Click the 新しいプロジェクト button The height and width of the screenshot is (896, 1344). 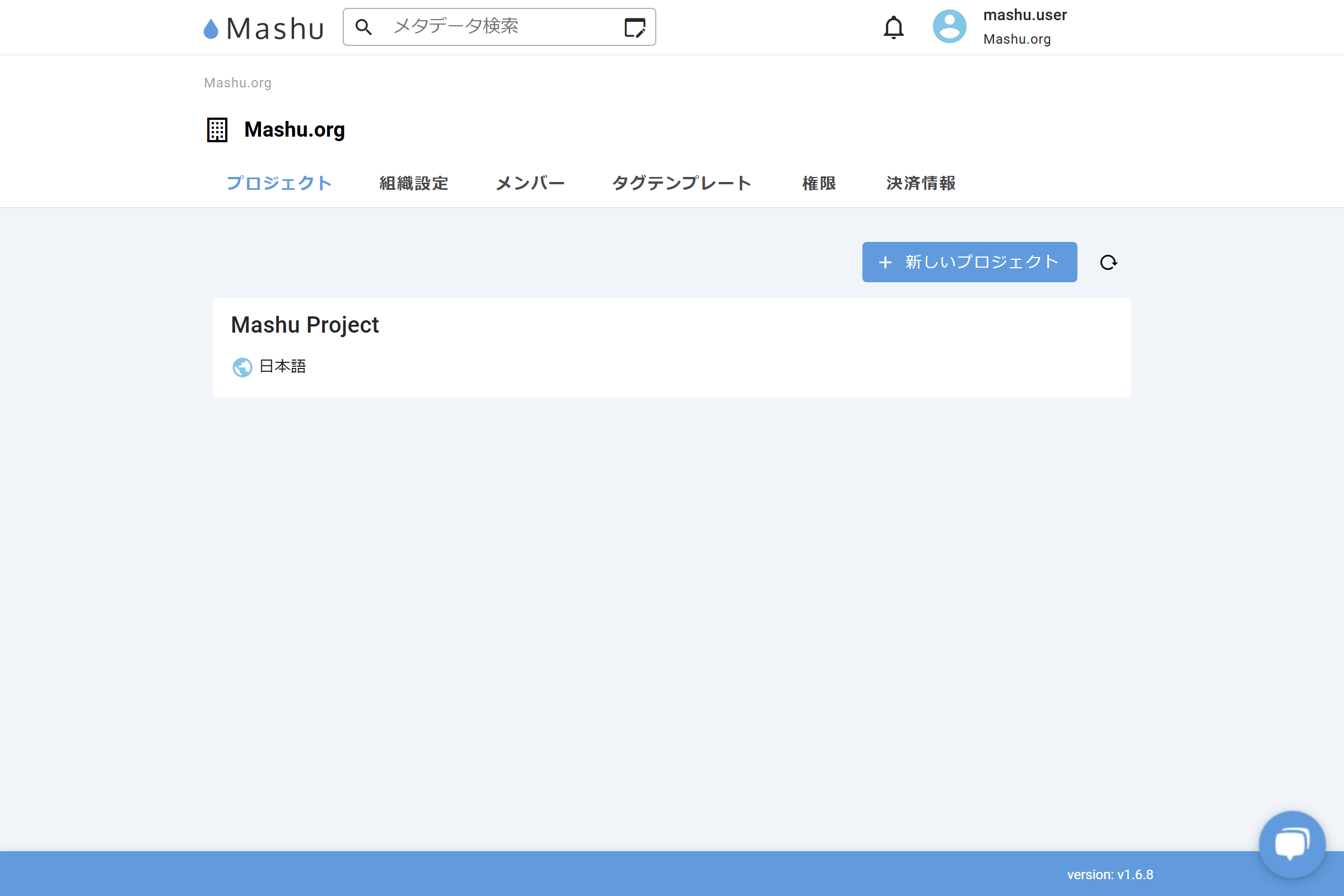[969, 262]
